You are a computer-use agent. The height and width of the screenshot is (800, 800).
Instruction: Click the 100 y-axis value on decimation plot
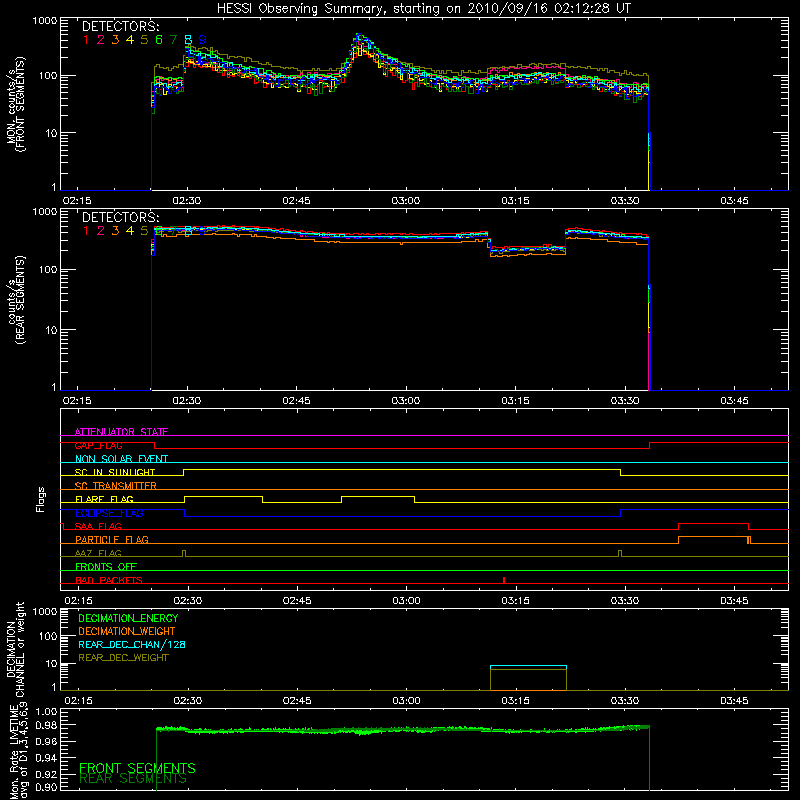click(x=48, y=636)
